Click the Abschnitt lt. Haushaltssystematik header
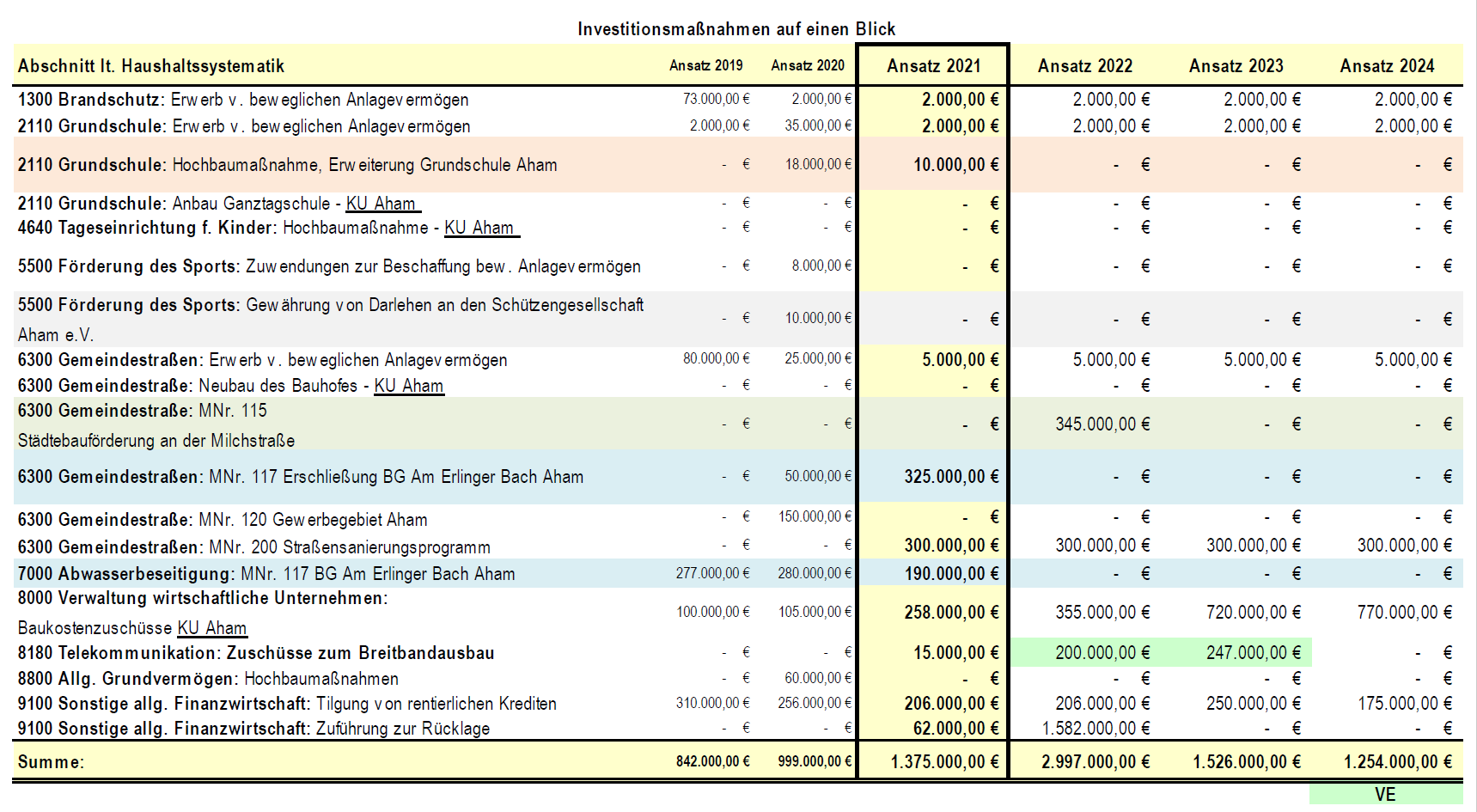Image resolution: width=1477 pixels, height=812 pixels. (x=151, y=66)
